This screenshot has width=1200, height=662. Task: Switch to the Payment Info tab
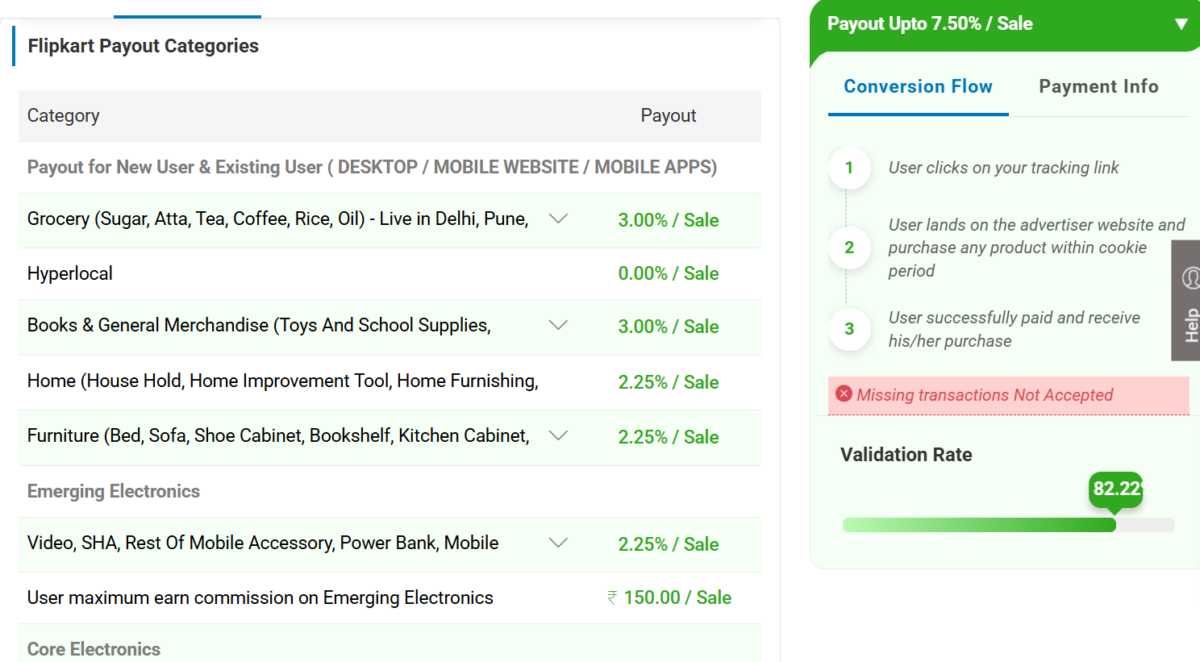(1098, 86)
